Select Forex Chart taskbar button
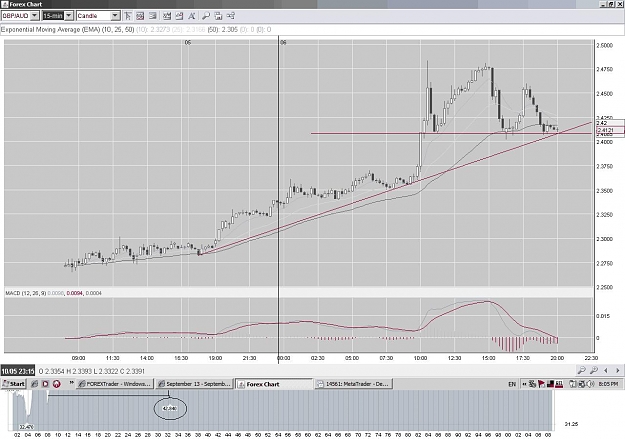 pyautogui.click(x=274, y=384)
